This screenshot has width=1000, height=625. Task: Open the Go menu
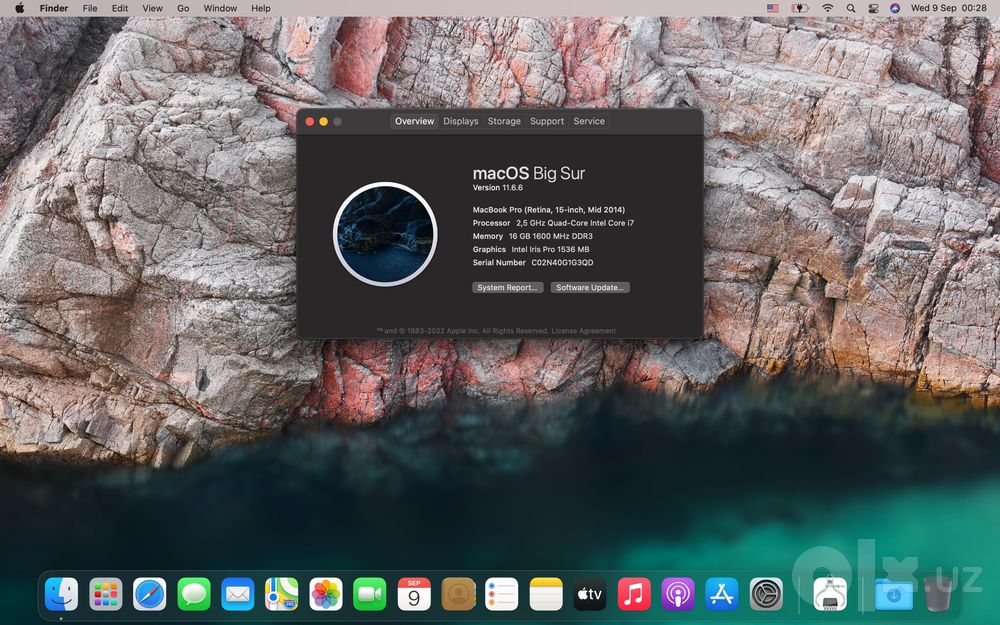(183, 8)
